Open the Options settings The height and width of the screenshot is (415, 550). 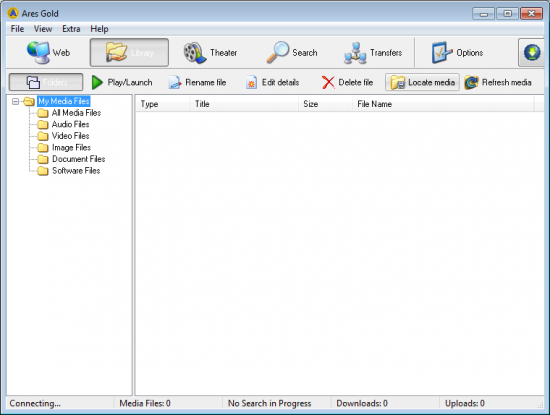coord(457,53)
